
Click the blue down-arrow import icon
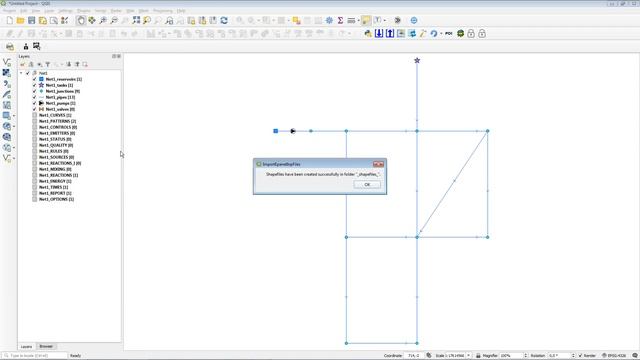click(379, 33)
